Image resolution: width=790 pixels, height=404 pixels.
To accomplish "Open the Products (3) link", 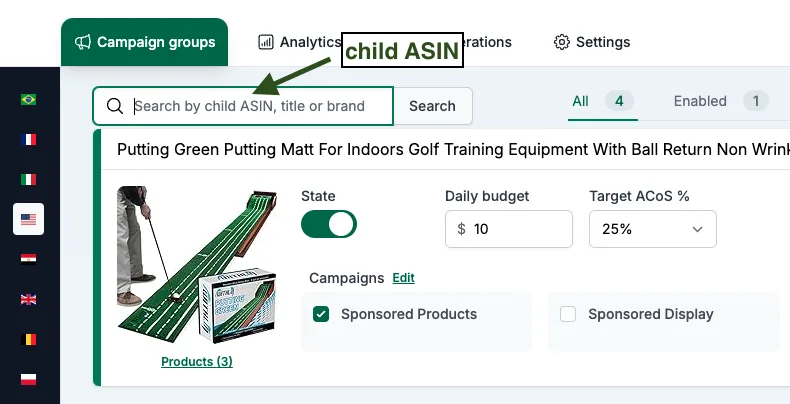I will [x=197, y=362].
